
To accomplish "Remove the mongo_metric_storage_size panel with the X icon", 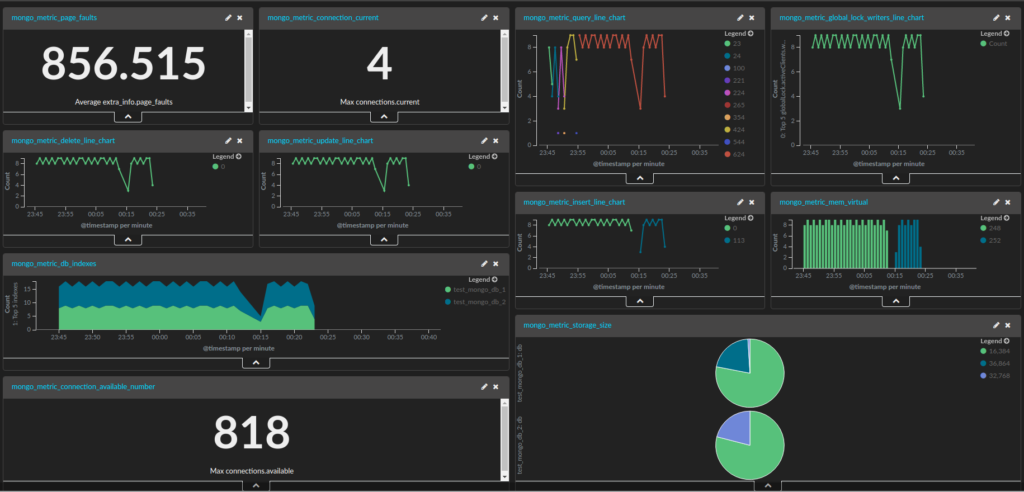I will [1008, 325].
